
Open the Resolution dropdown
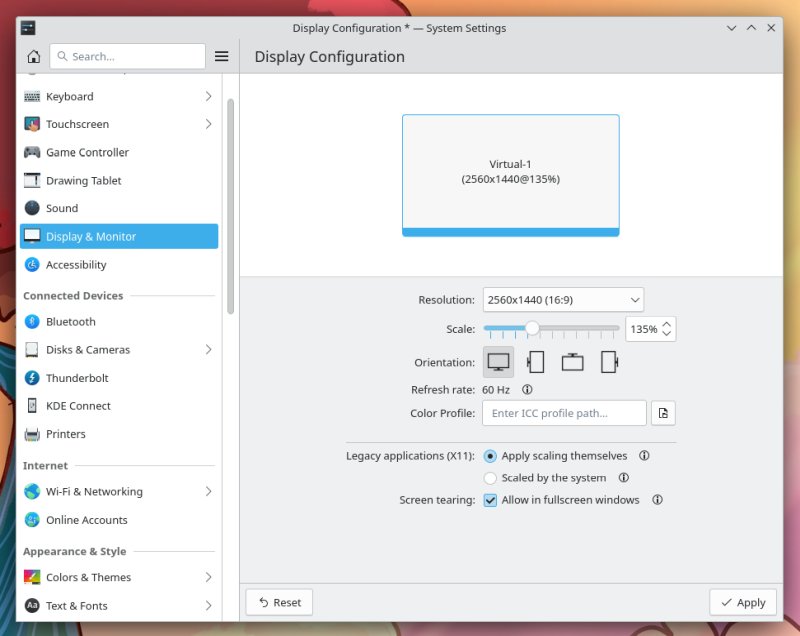[x=562, y=299]
